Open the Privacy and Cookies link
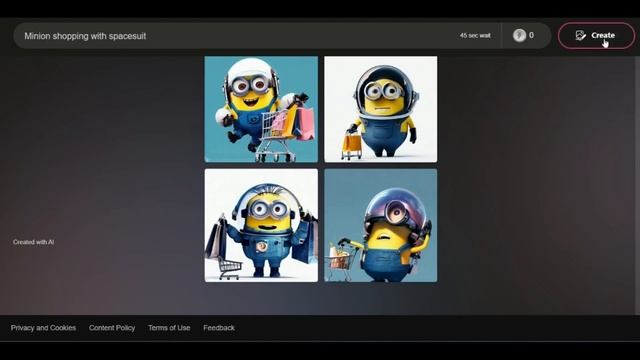Viewport: 640px width, 360px height. (x=43, y=328)
